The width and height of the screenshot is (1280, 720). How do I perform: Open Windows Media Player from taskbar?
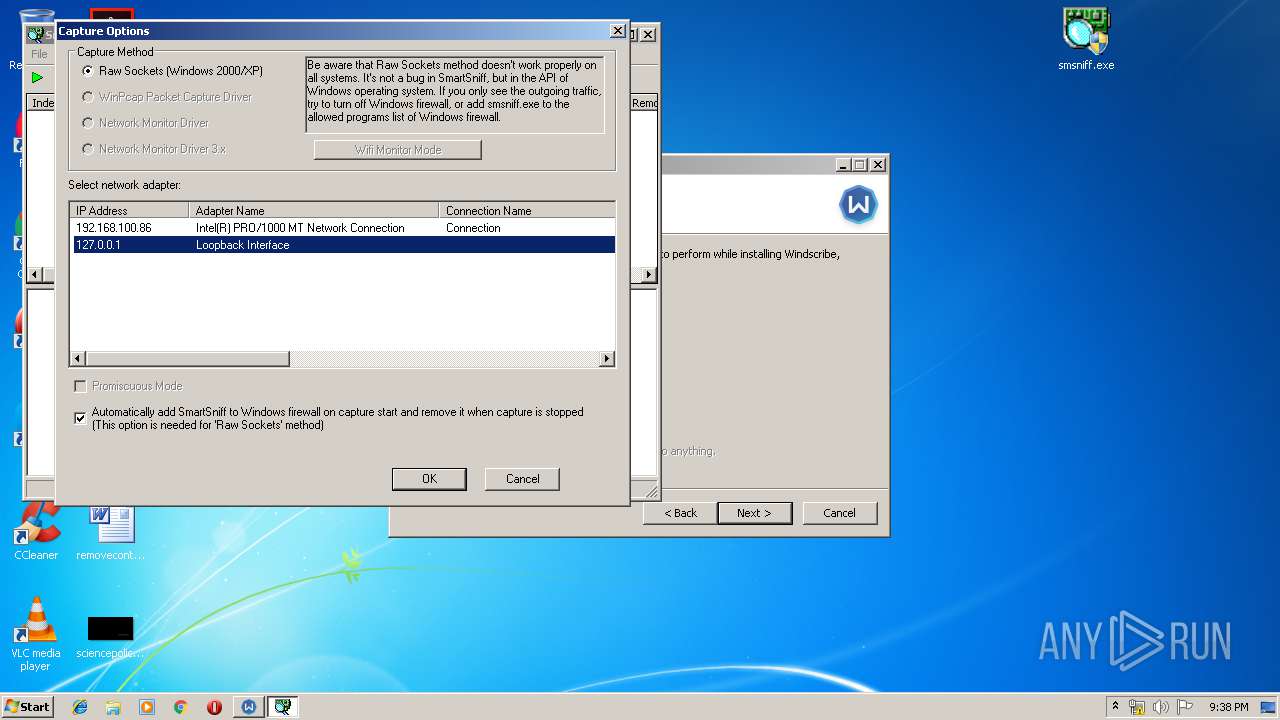click(x=147, y=707)
